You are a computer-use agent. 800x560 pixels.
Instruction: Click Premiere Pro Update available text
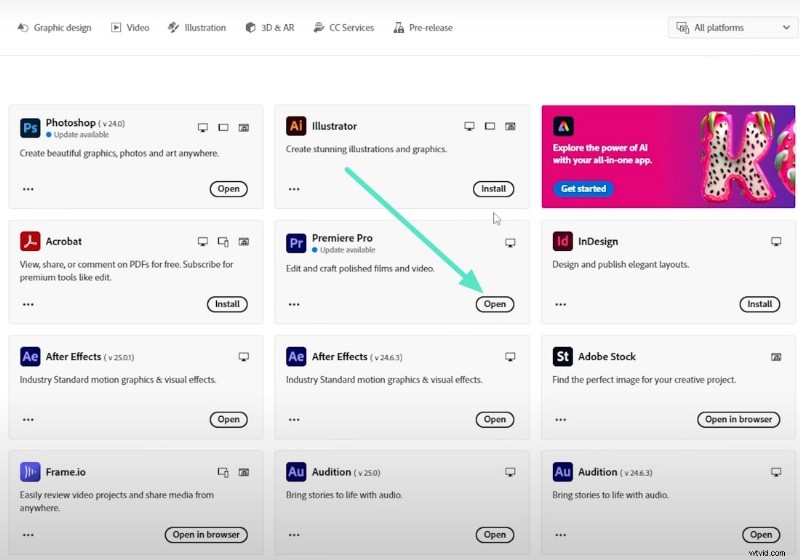click(x=347, y=250)
